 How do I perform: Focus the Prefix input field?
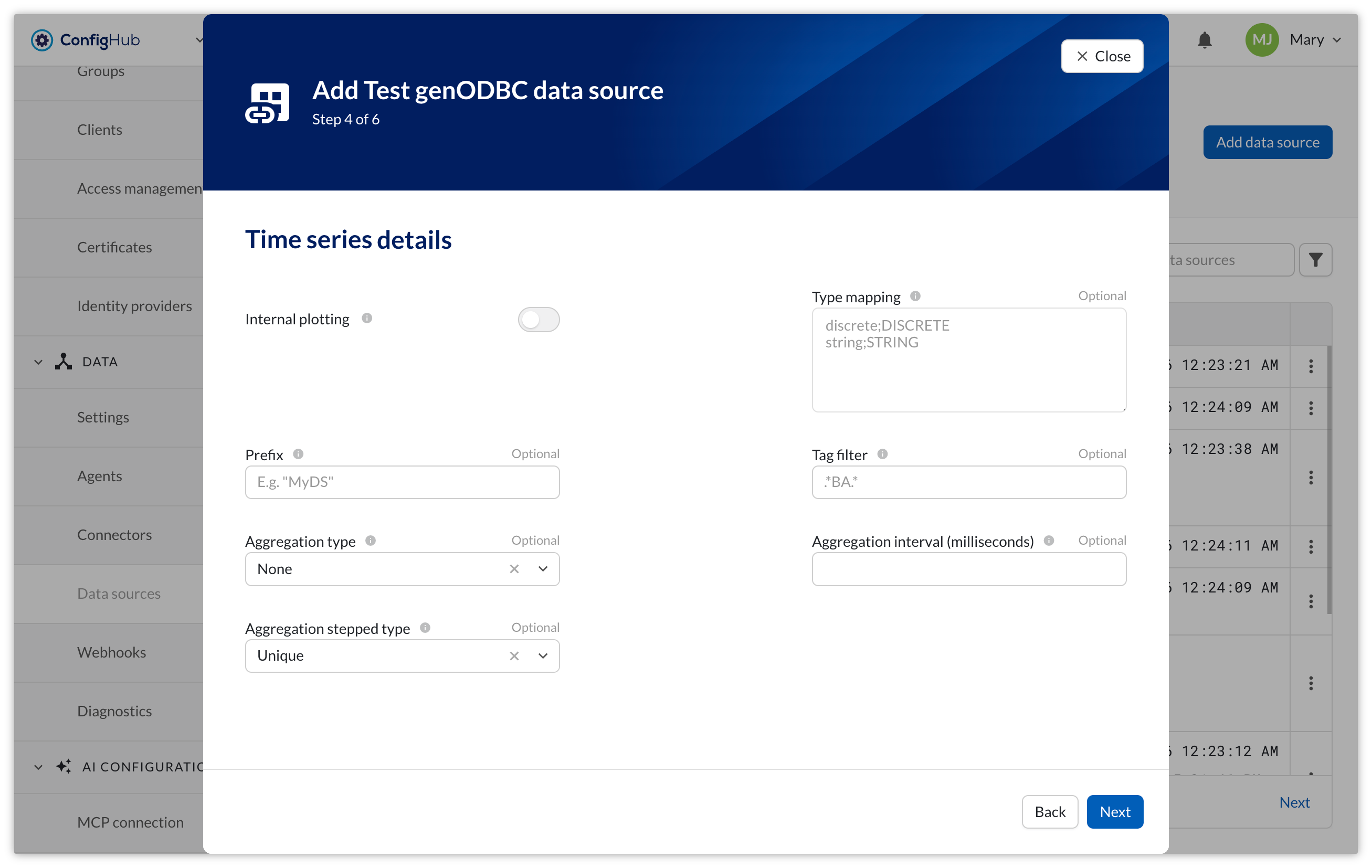click(x=402, y=482)
